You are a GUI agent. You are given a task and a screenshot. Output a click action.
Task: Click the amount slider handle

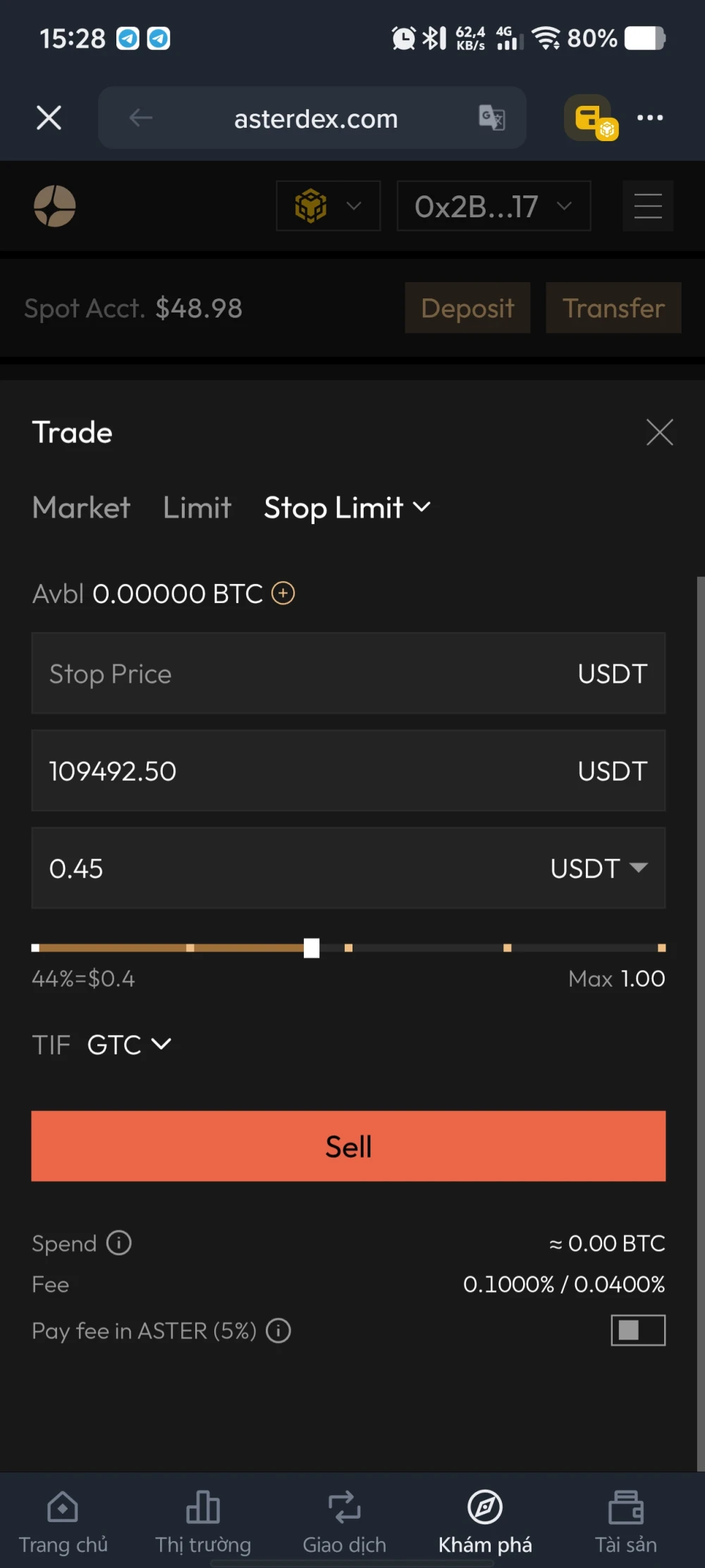click(x=311, y=948)
